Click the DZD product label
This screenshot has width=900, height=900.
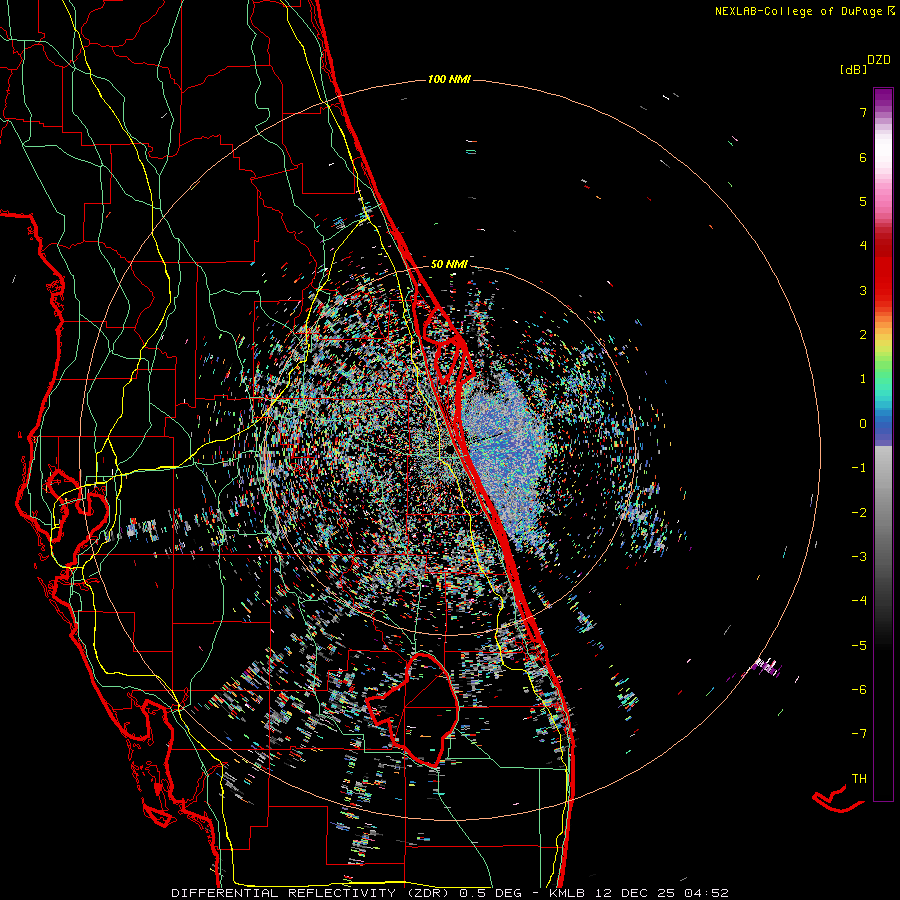point(879,60)
